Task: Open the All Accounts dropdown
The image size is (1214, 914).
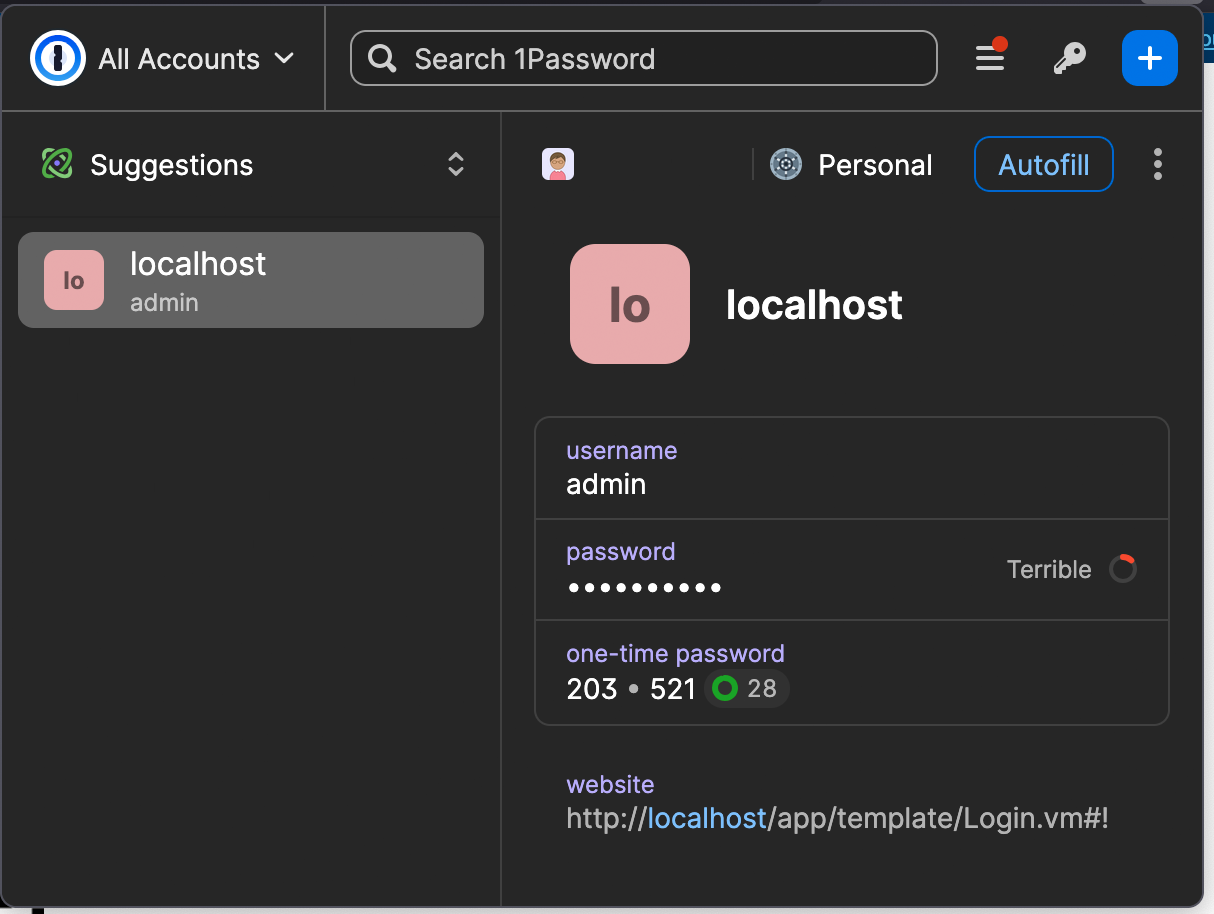Action: point(195,59)
